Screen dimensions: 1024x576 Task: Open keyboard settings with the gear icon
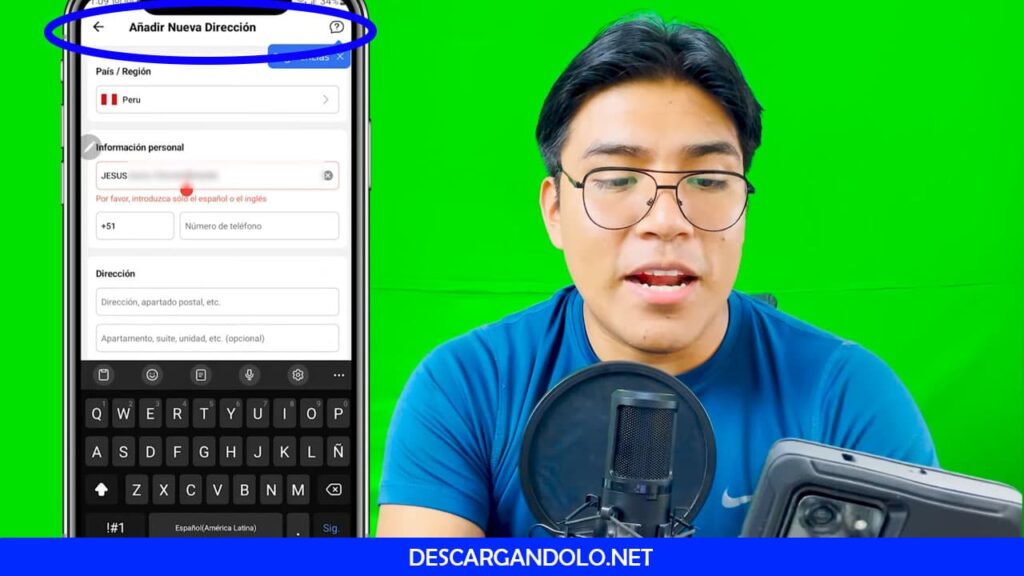298,376
